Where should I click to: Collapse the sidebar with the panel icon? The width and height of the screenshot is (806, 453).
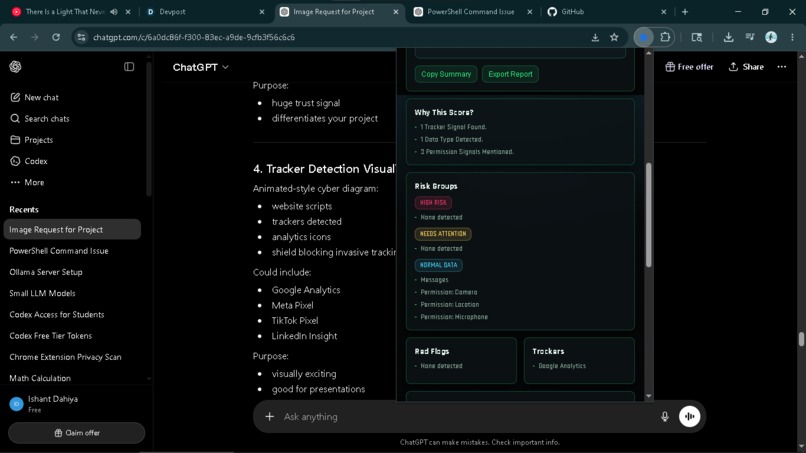pyautogui.click(x=129, y=67)
